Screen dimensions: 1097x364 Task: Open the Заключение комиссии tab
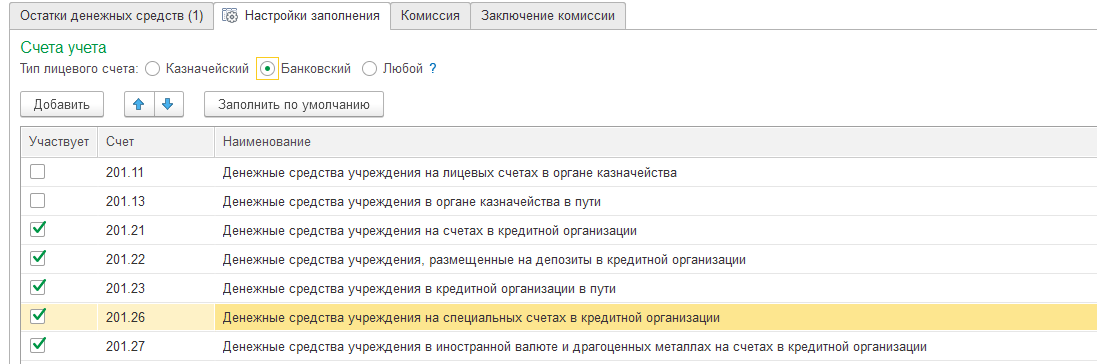click(x=548, y=16)
